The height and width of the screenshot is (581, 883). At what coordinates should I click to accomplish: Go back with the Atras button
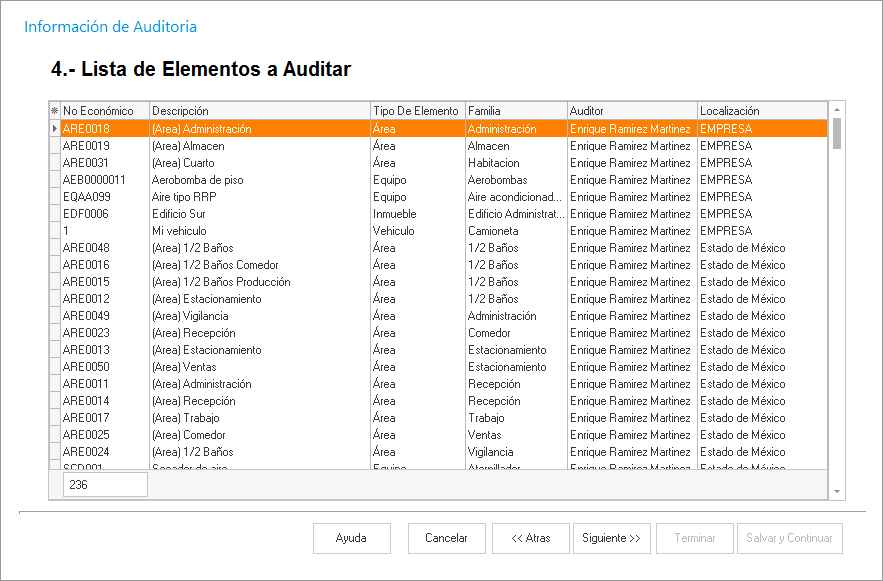click(531, 538)
